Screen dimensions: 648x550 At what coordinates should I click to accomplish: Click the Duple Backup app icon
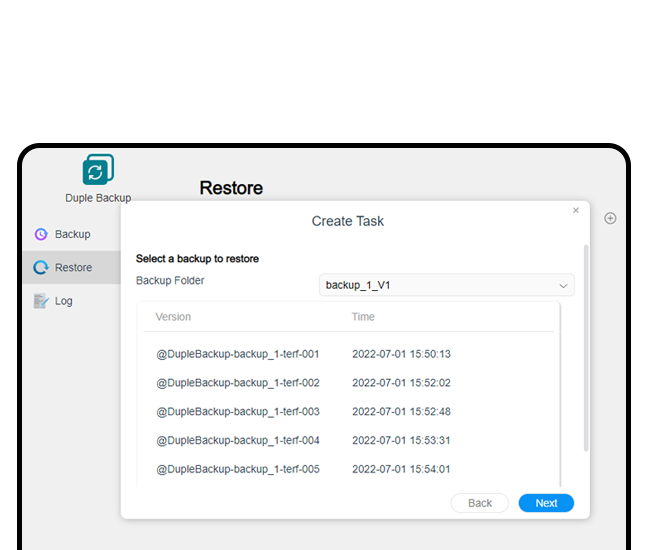click(x=98, y=170)
